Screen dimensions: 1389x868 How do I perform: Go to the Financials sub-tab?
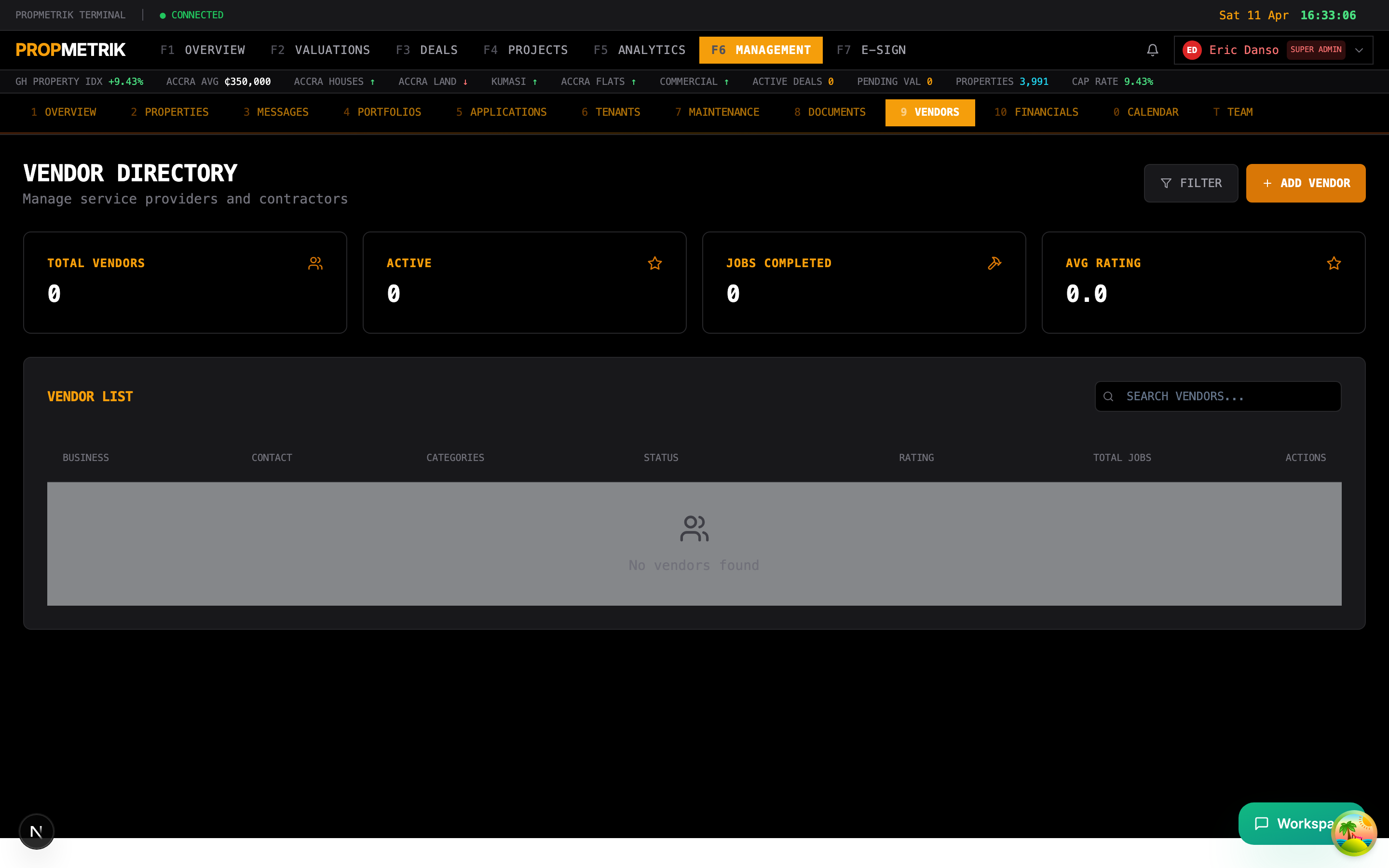[1036, 112]
